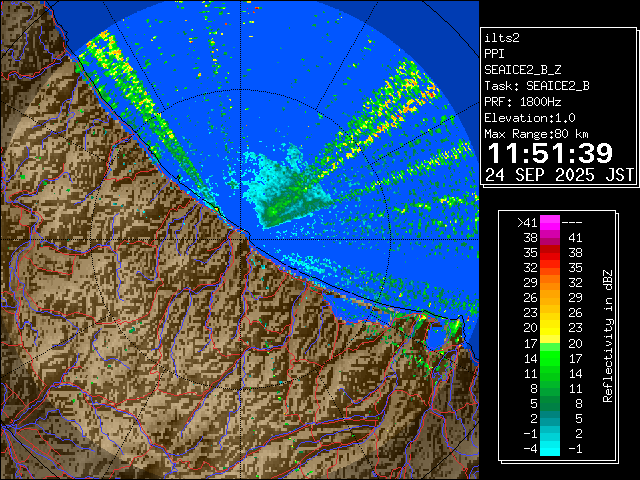640x480 pixels.
Task: Select the 'PPI' scan type text
Action: (x=495, y=53)
